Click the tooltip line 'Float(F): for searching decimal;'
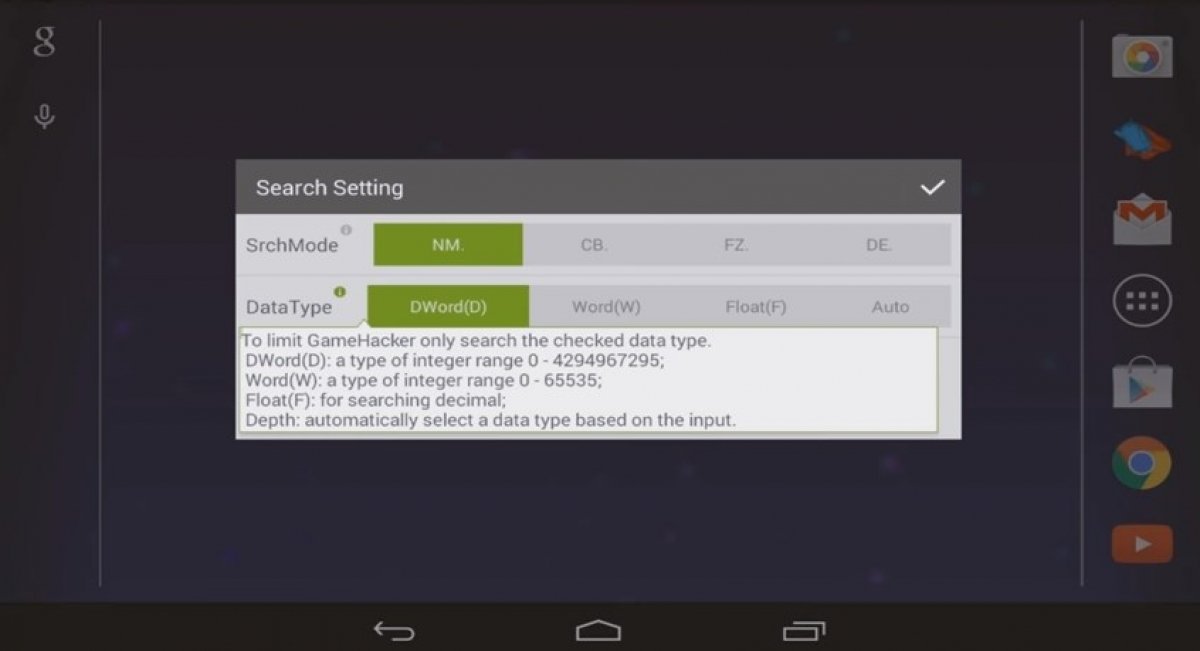The image size is (1200, 651). click(375, 401)
